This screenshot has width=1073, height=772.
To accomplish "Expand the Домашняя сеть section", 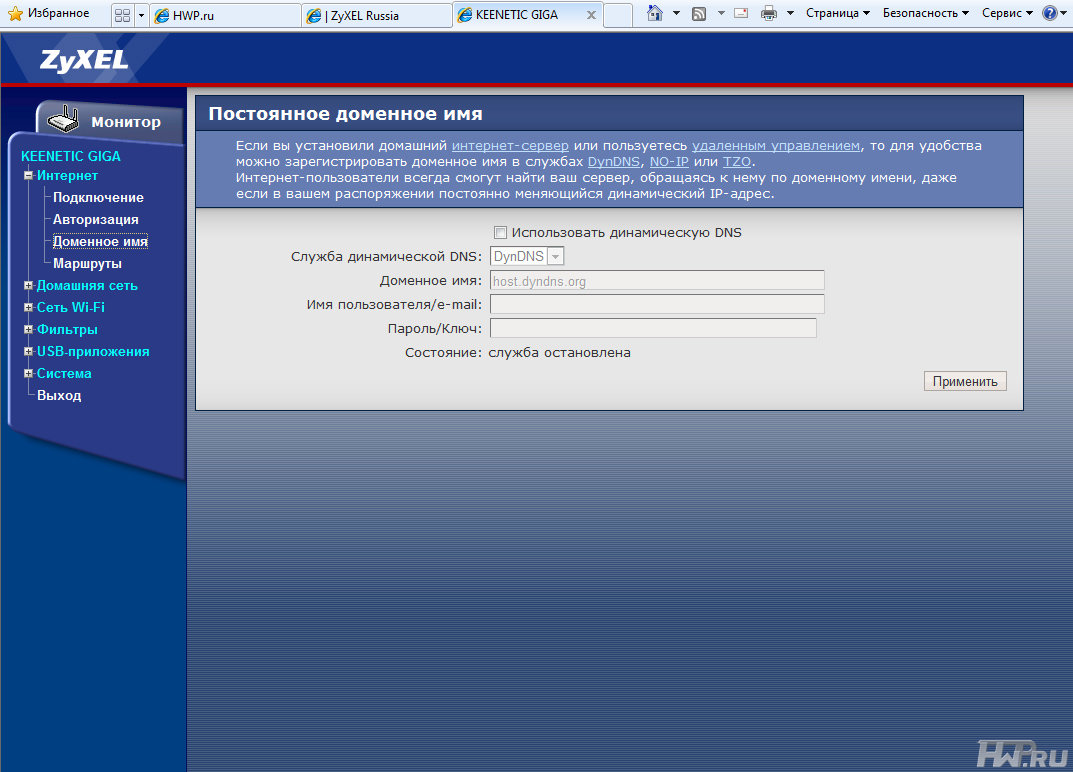I will (28, 285).
